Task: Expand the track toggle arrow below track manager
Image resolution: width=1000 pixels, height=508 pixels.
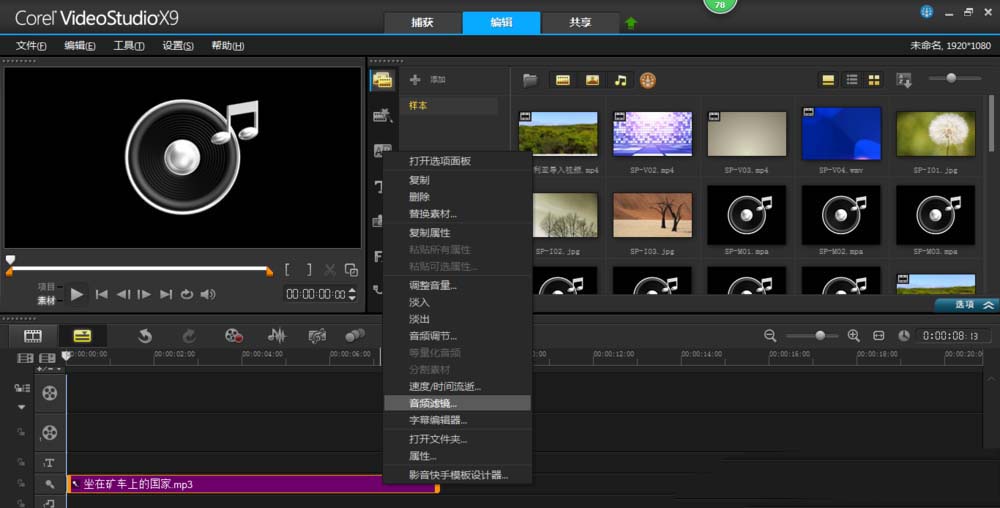Action: [x=21, y=407]
